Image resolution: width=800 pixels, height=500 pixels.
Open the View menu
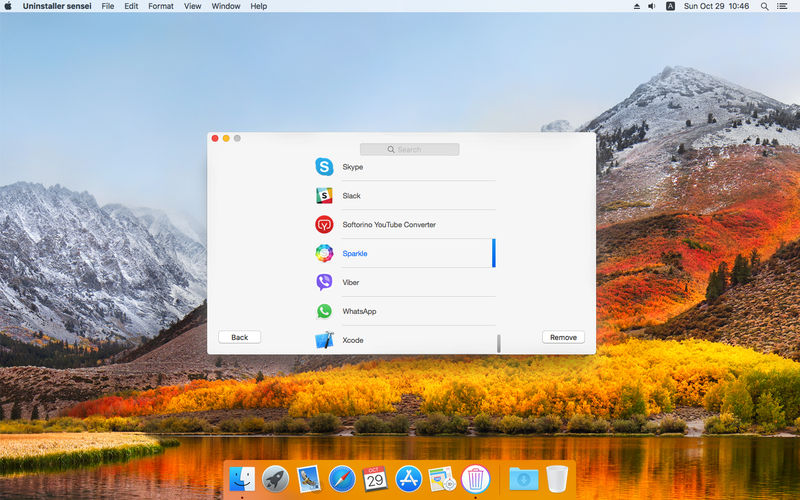[x=192, y=6]
